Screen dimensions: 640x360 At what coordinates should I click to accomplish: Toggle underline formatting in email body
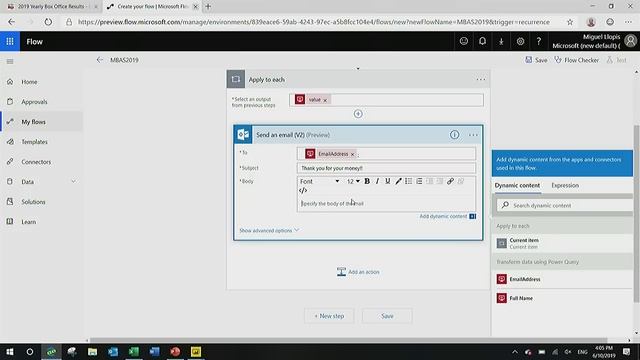tap(388, 181)
